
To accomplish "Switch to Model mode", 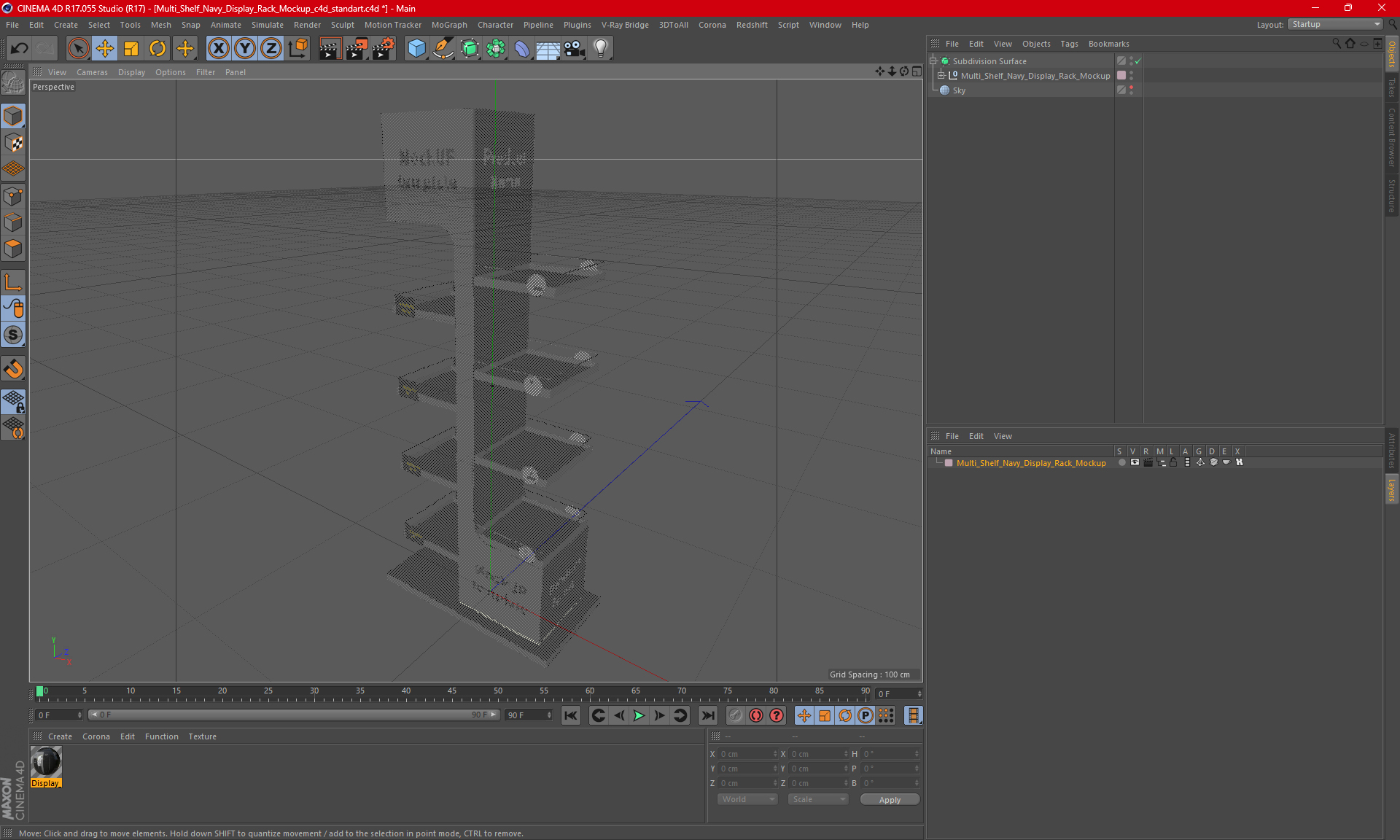I will coord(13,117).
